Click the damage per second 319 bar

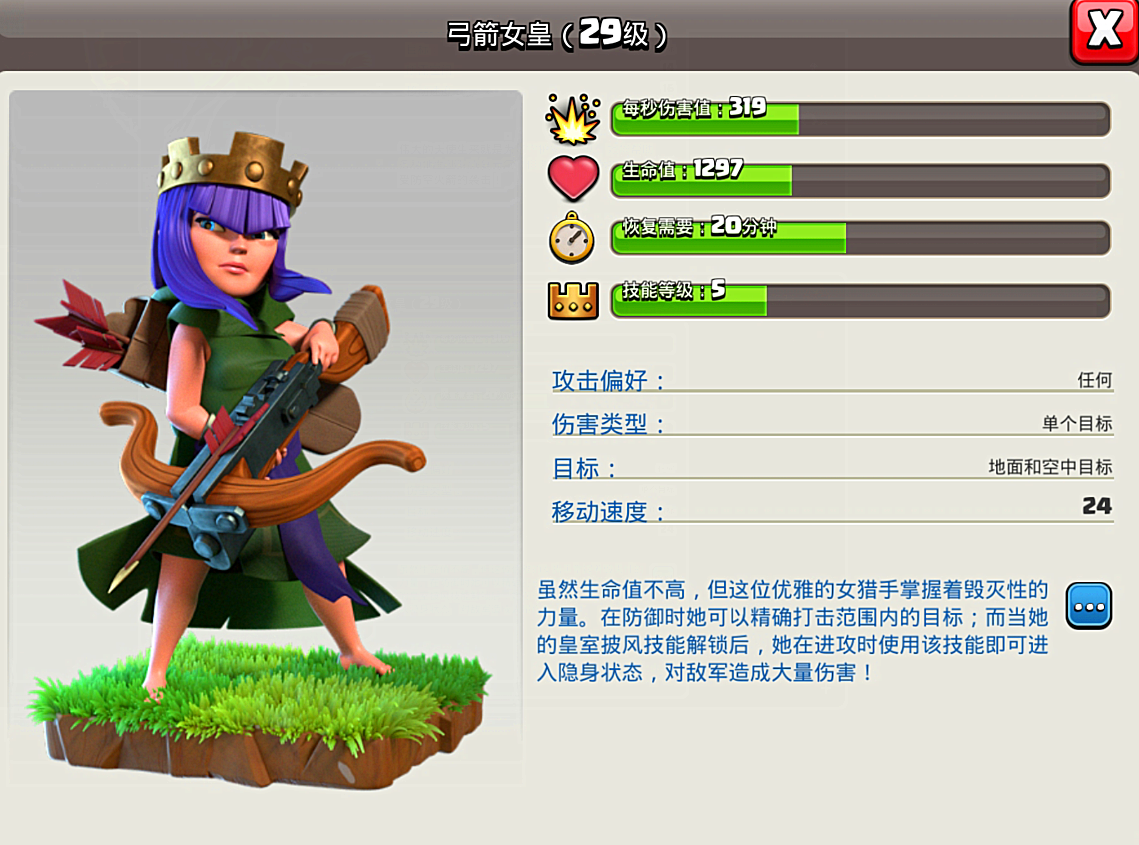coord(861,118)
